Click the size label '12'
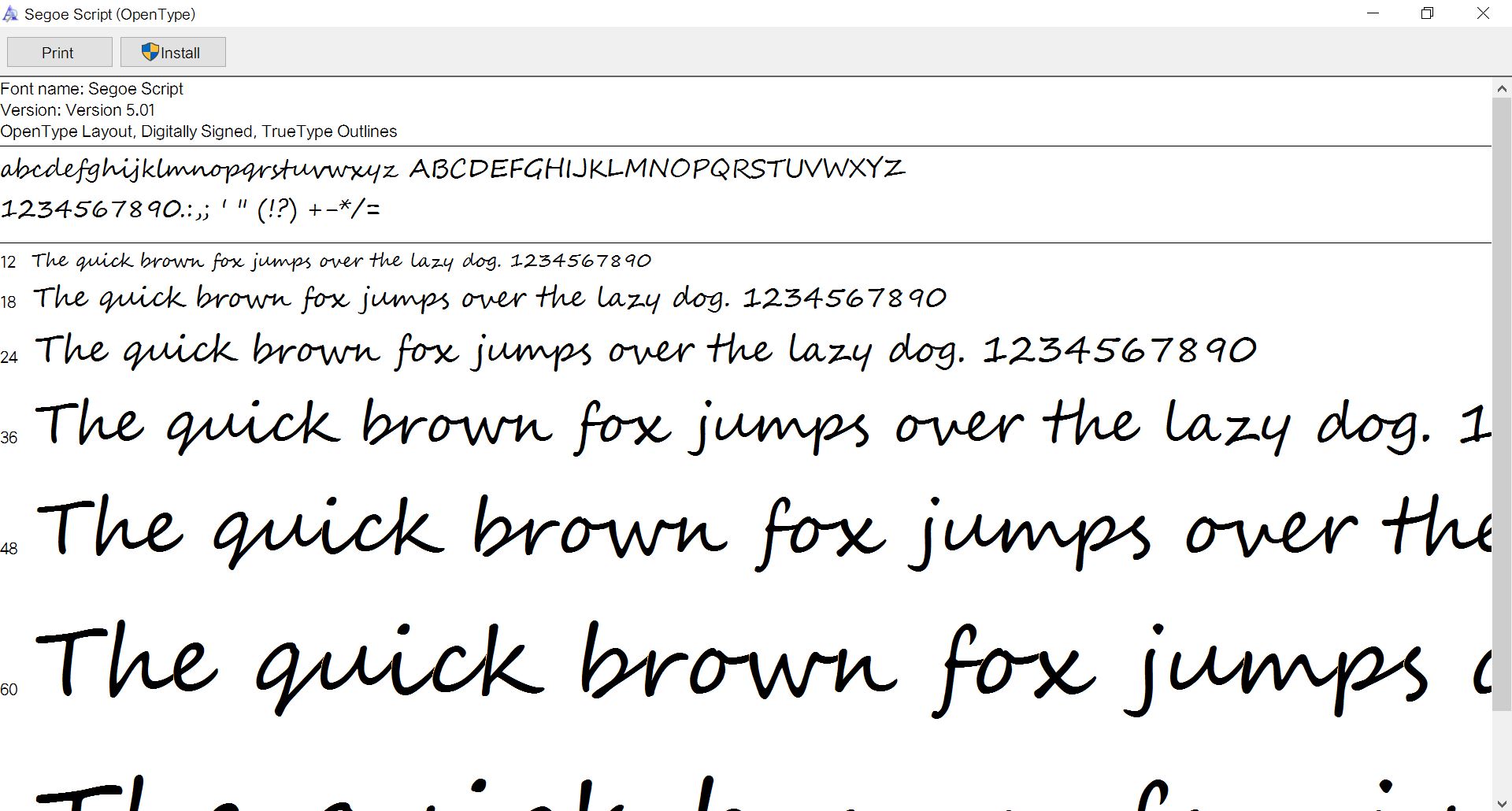This screenshot has width=1512, height=811. (x=9, y=262)
